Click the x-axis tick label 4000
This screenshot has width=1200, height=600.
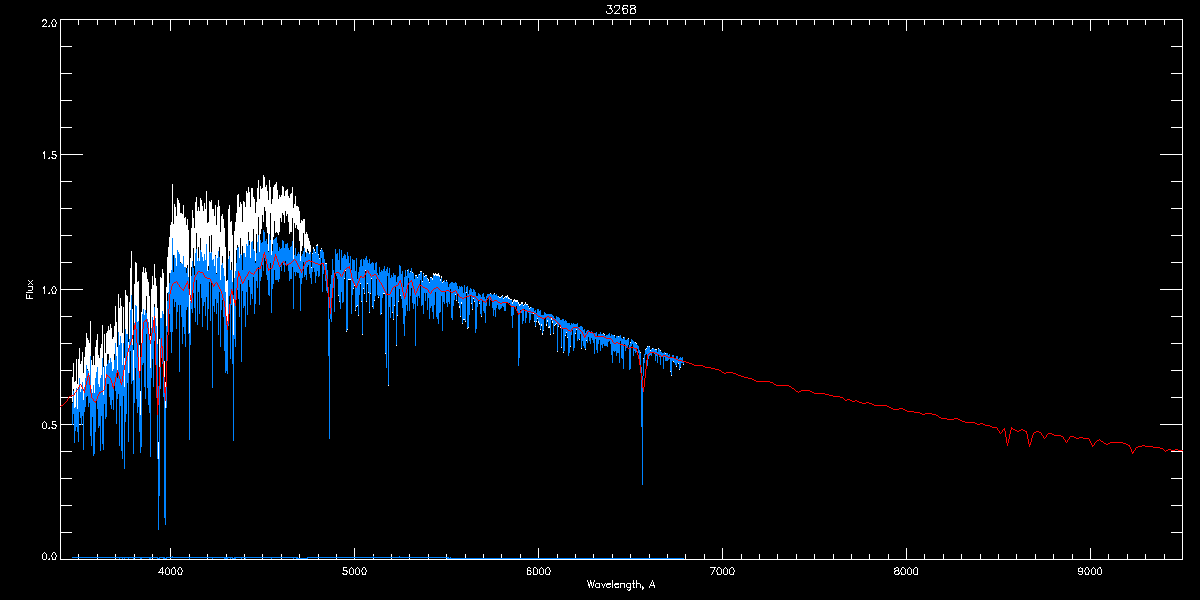coord(170,572)
